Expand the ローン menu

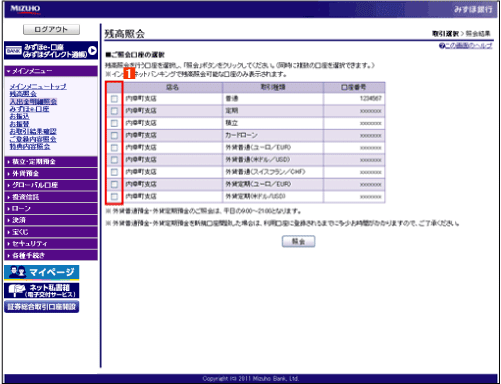(x=51, y=208)
